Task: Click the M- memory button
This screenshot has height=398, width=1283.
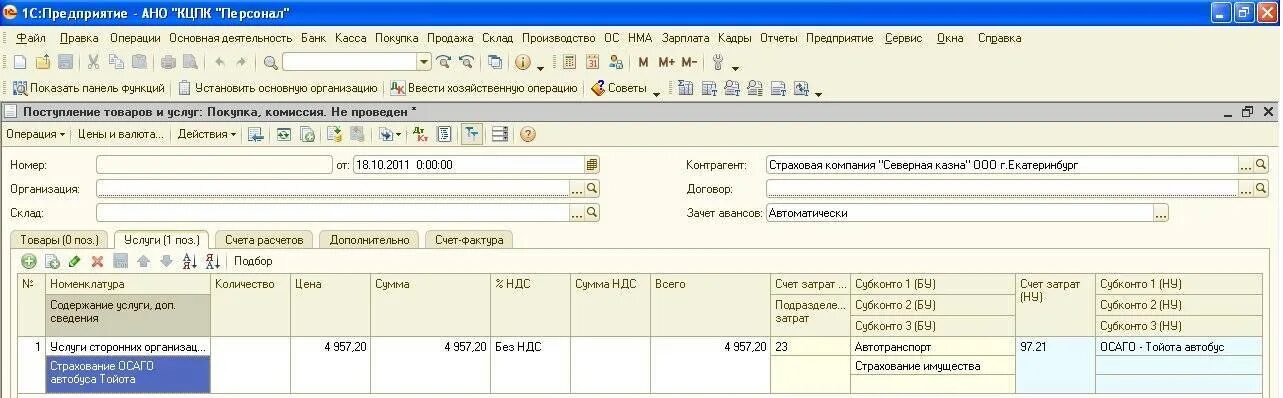Action: click(x=690, y=62)
